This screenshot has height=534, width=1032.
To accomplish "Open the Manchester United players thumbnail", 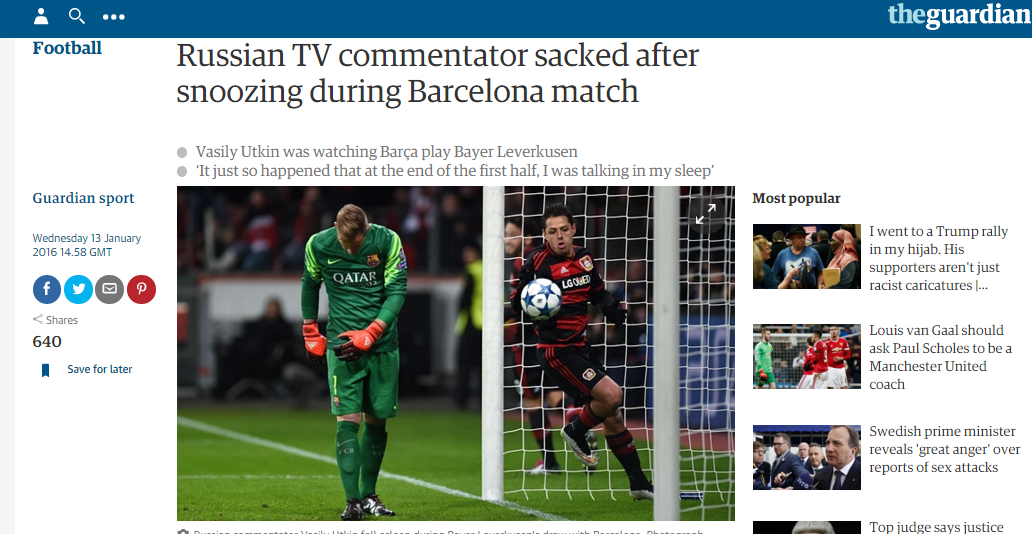I will tap(807, 356).
